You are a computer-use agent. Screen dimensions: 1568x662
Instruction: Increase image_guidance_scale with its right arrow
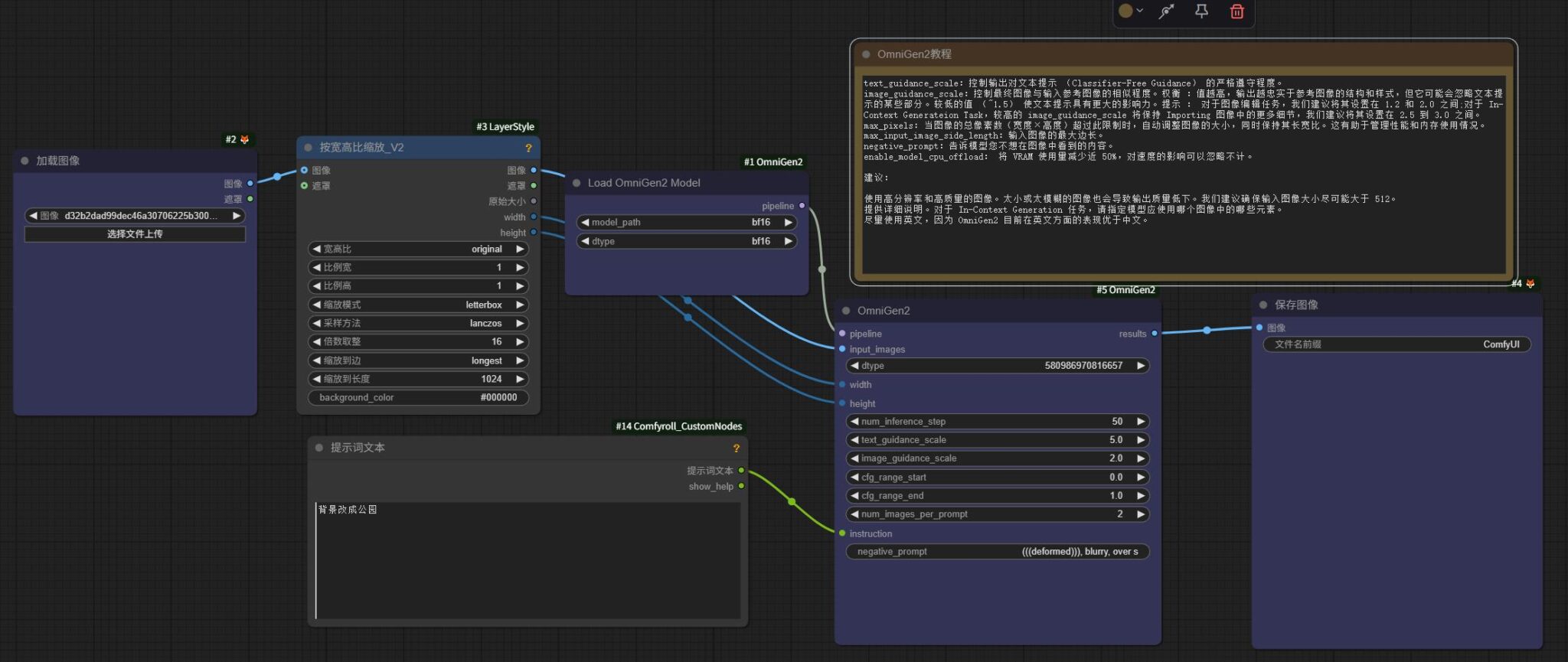[x=1141, y=458]
